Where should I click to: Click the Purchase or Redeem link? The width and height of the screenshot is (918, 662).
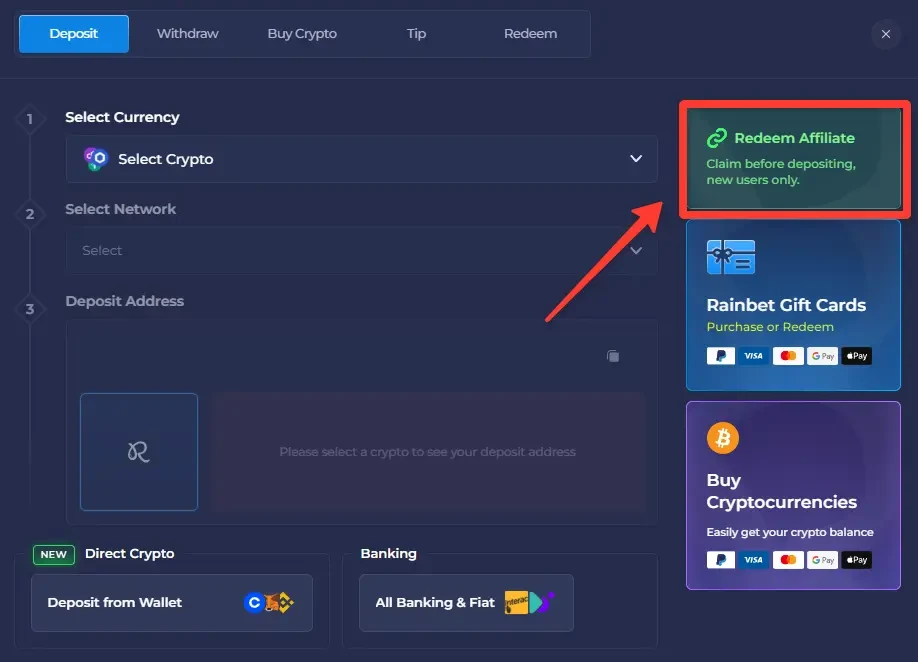tap(770, 327)
